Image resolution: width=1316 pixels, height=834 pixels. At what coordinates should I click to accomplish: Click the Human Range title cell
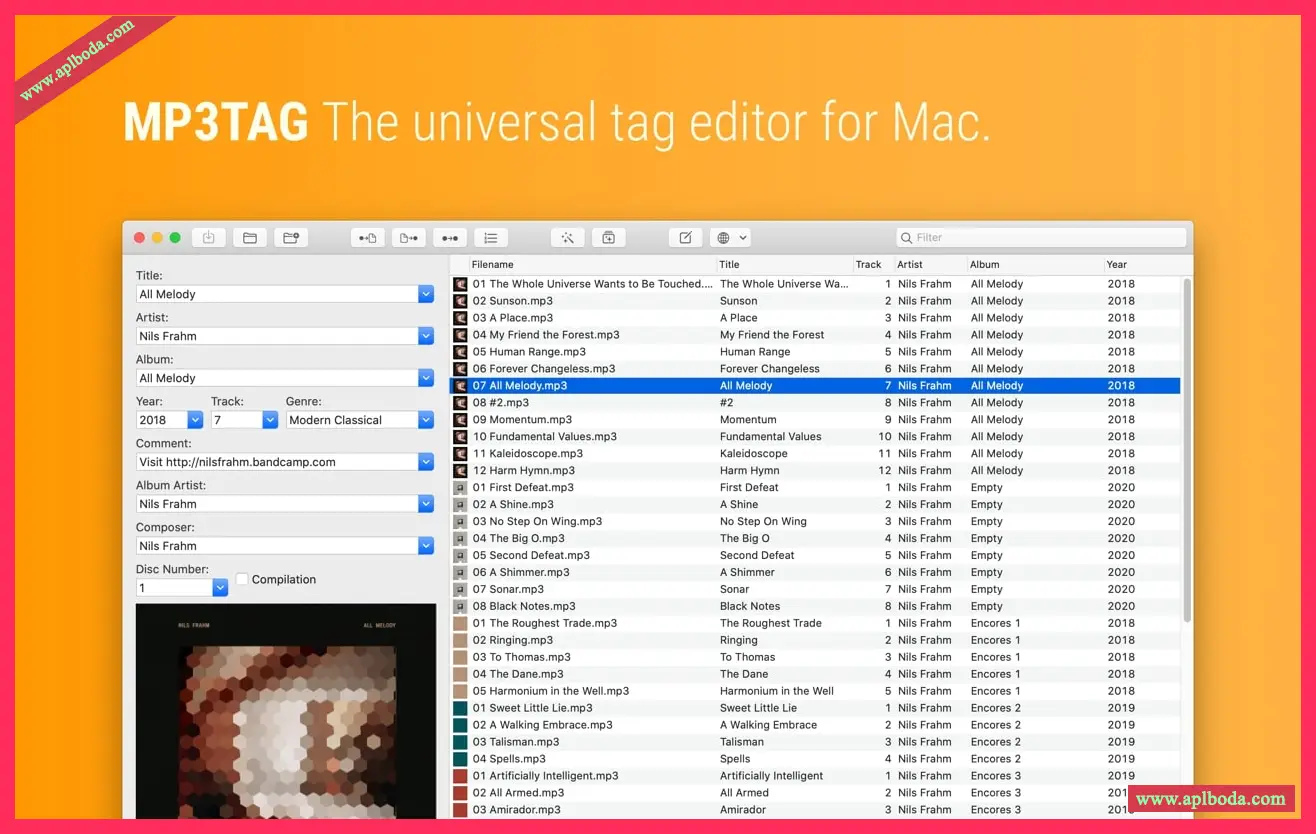tap(755, 352)
